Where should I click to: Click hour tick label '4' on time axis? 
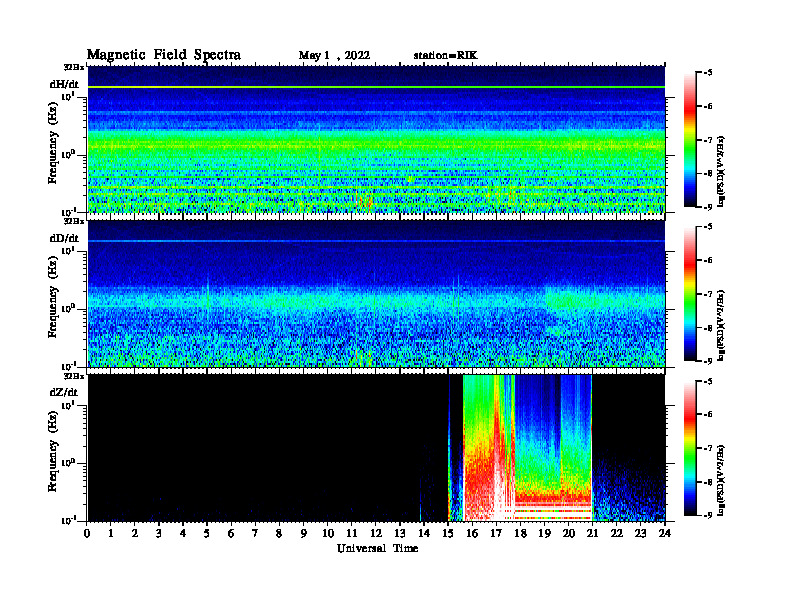[x=183, y=534]
